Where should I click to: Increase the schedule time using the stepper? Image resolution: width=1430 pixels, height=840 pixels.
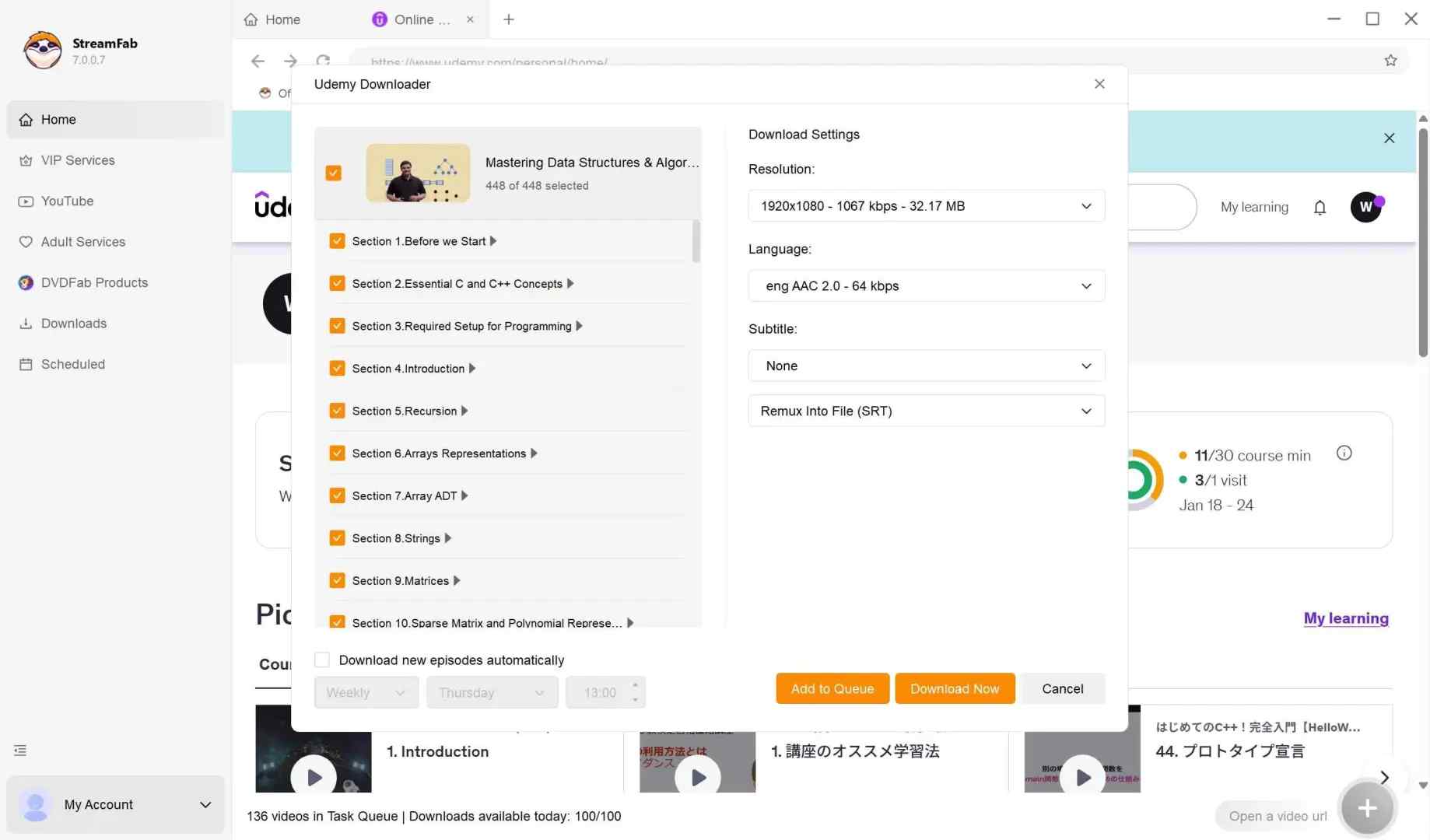tap(634, 687)
